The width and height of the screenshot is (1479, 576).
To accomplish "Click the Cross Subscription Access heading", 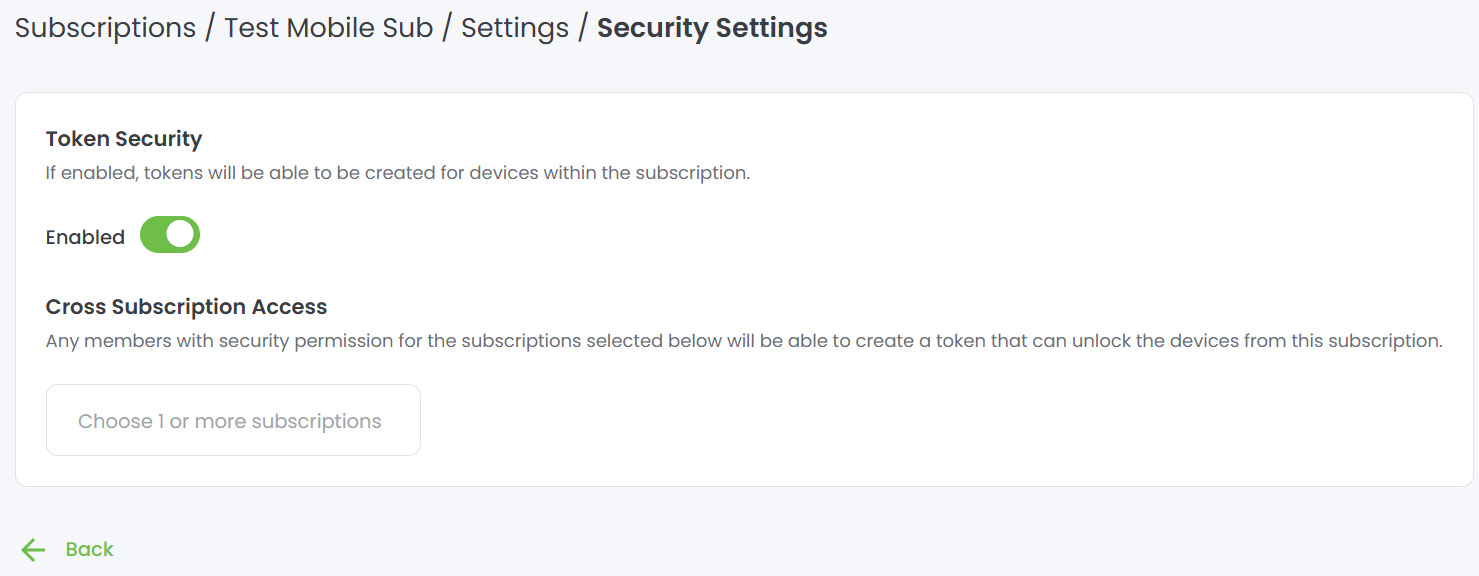I will tap(187, 307).
